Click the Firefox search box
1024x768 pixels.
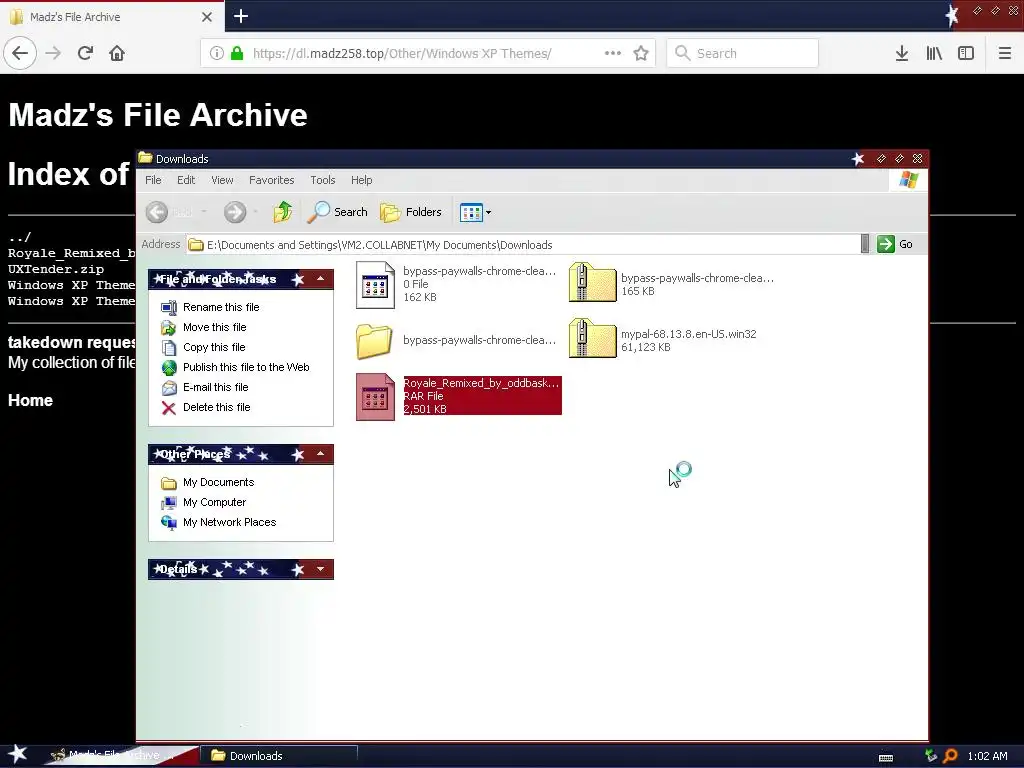point(743,53)
